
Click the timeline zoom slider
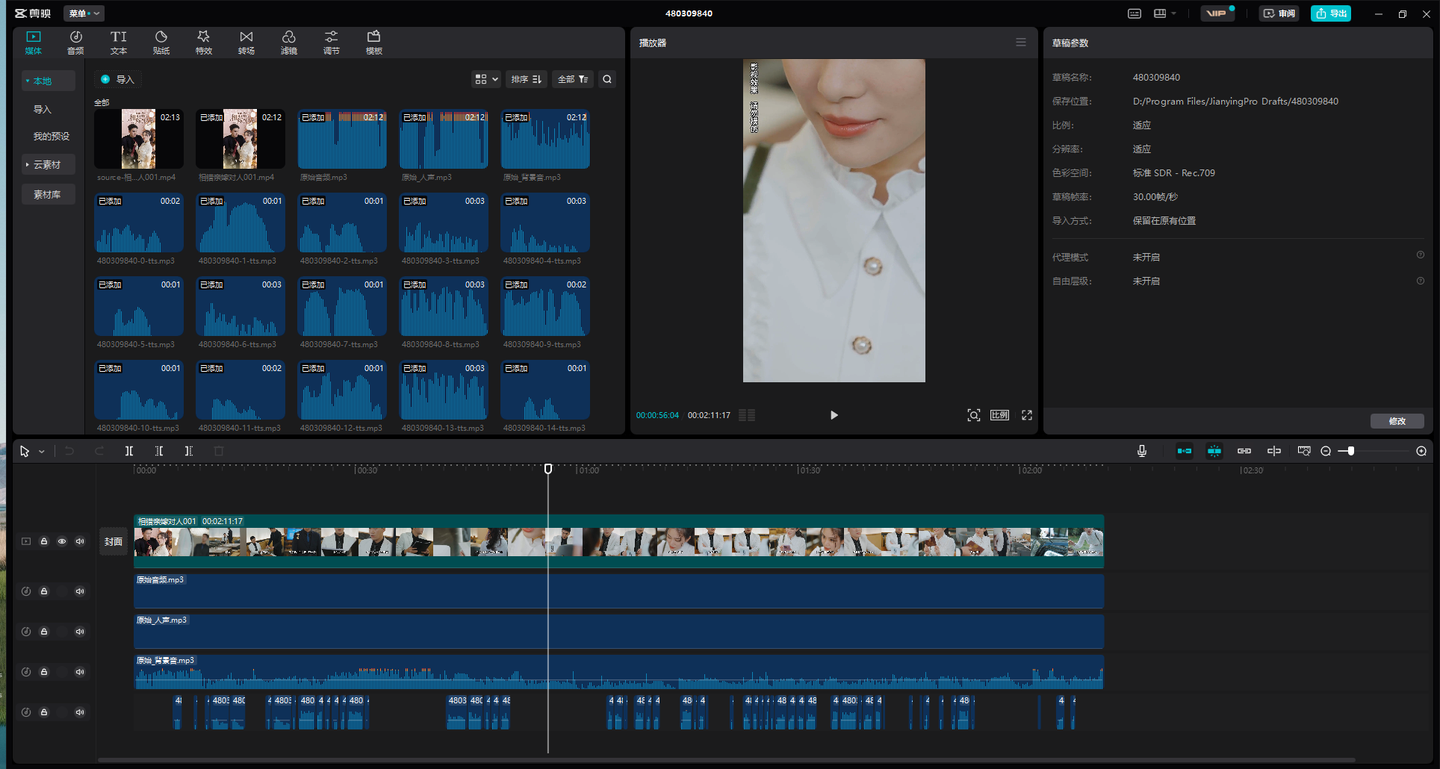pyautogui.click(x=1375, y=451)
